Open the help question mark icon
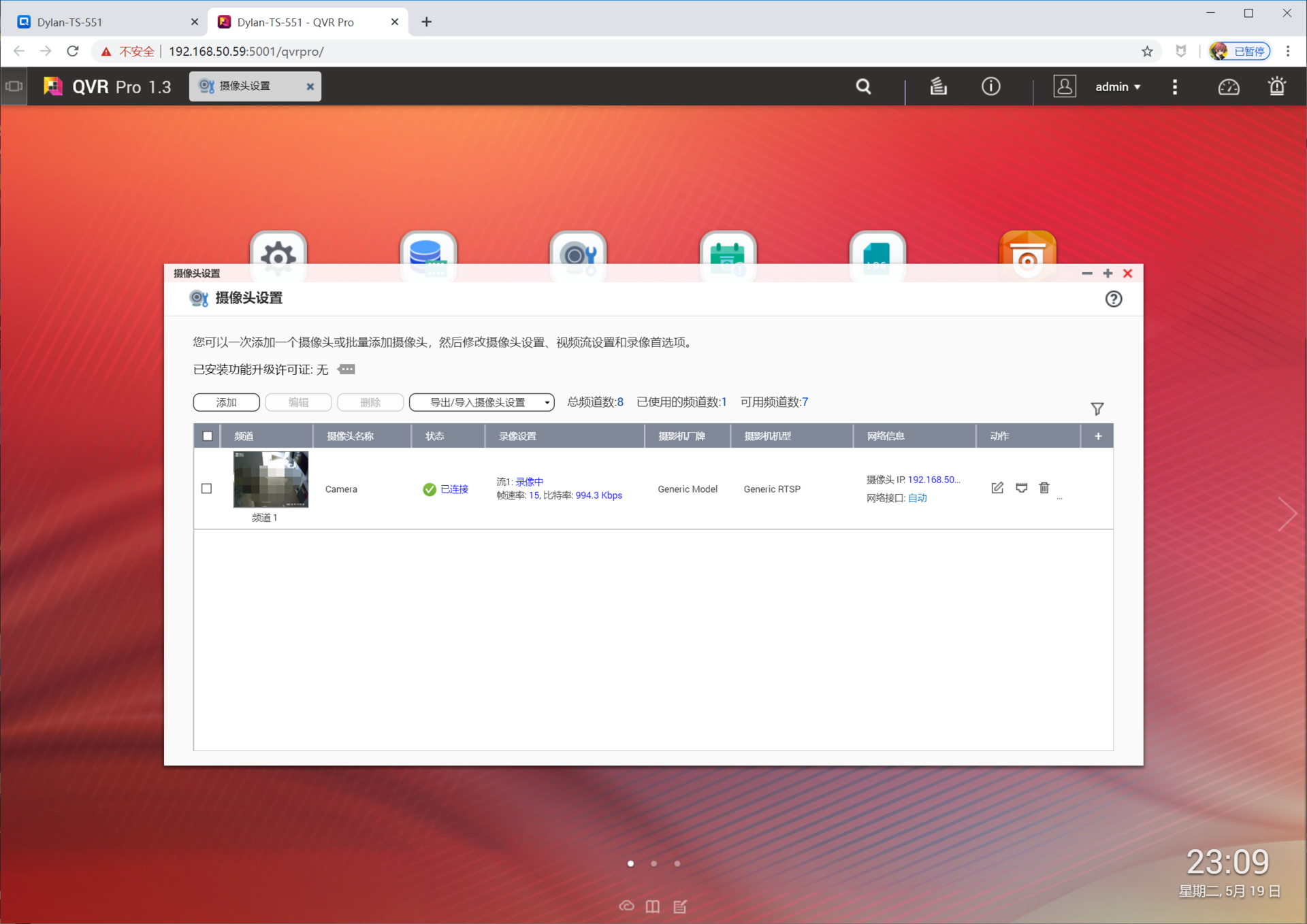Screen dimensions: 1307x924 1113,299
